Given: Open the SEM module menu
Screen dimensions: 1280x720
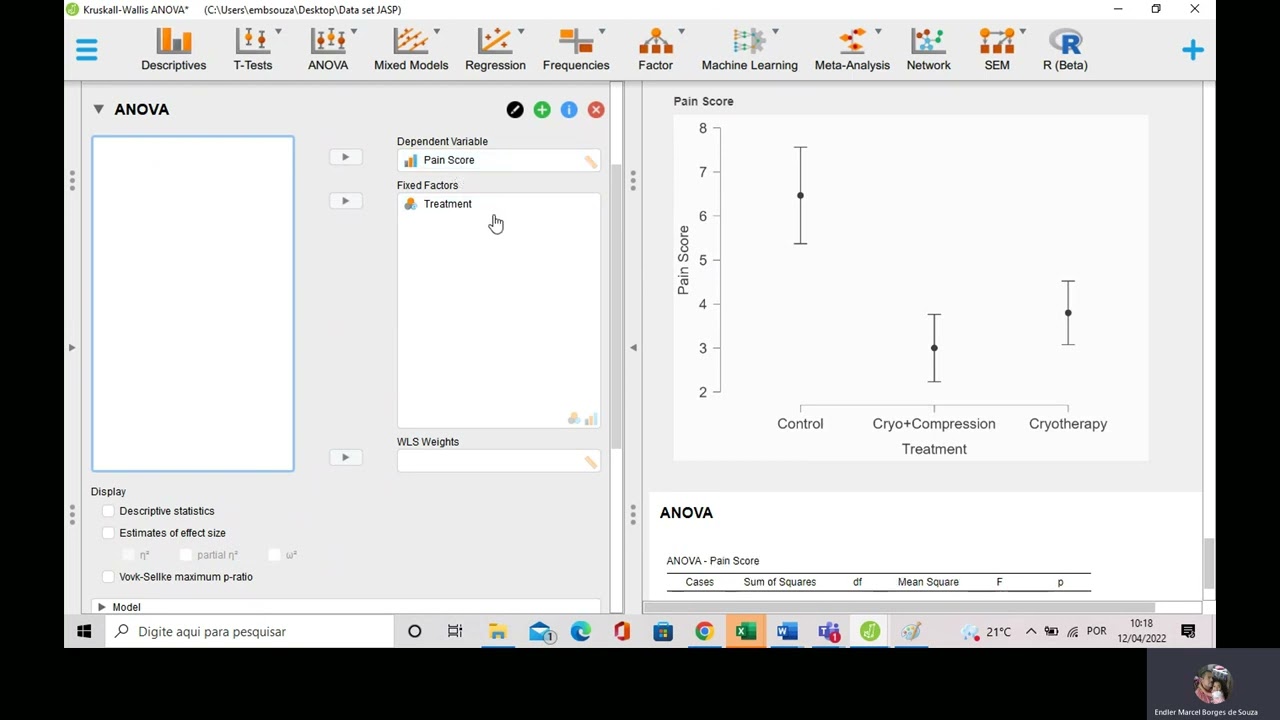Looking at the screenshot, I should (x=997, y=49).
